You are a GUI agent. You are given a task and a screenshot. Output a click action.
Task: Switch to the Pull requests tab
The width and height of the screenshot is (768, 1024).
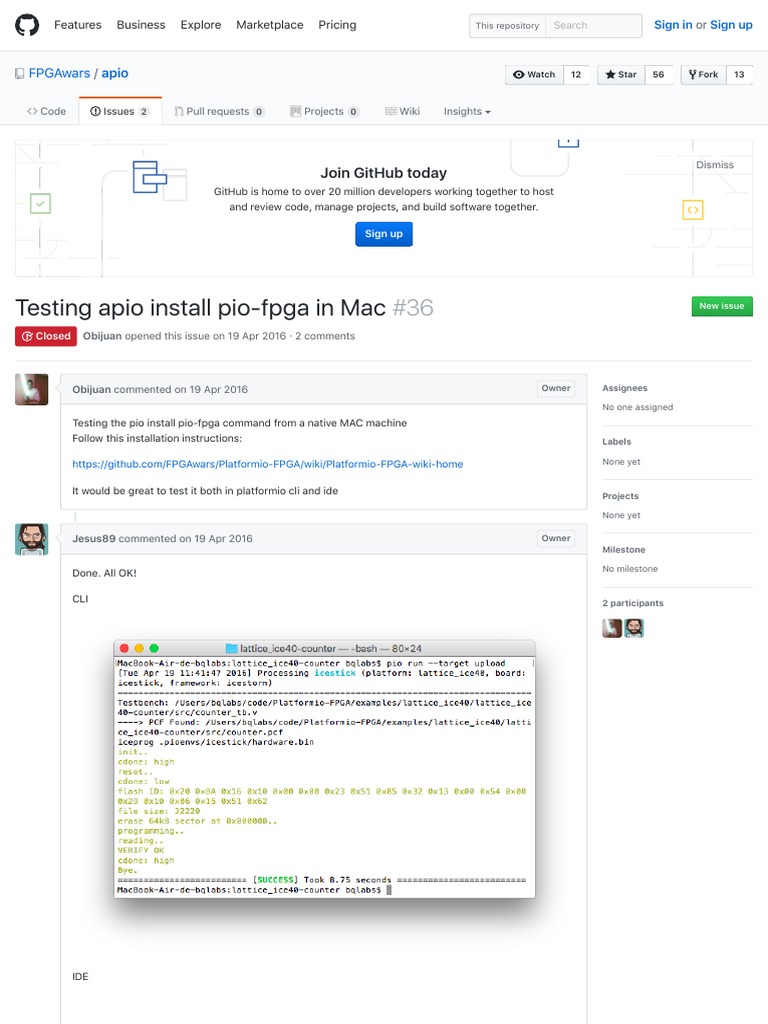pyautogui.click(x=219, y=111)
